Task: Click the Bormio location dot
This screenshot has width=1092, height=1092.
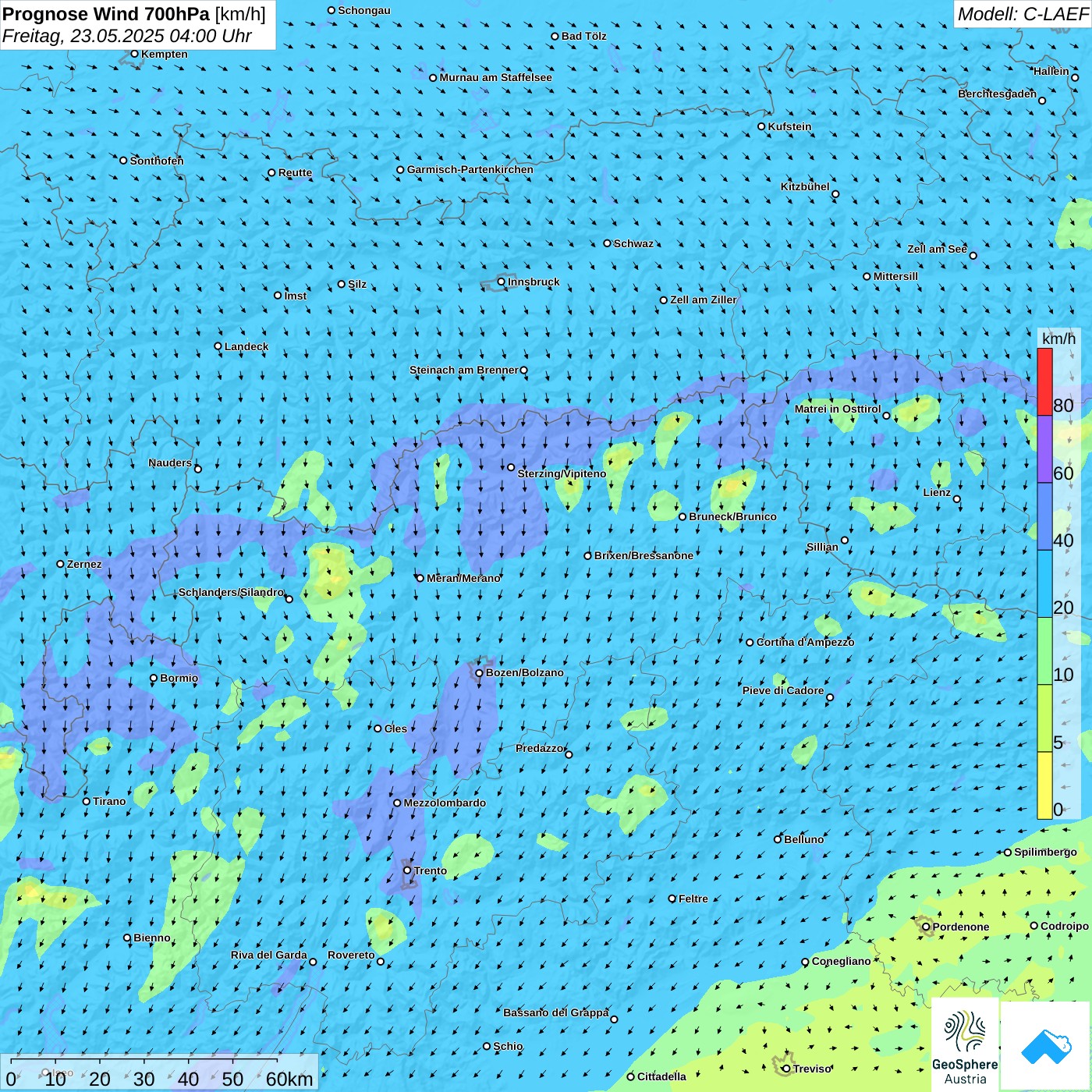Action: pos(154,678)
